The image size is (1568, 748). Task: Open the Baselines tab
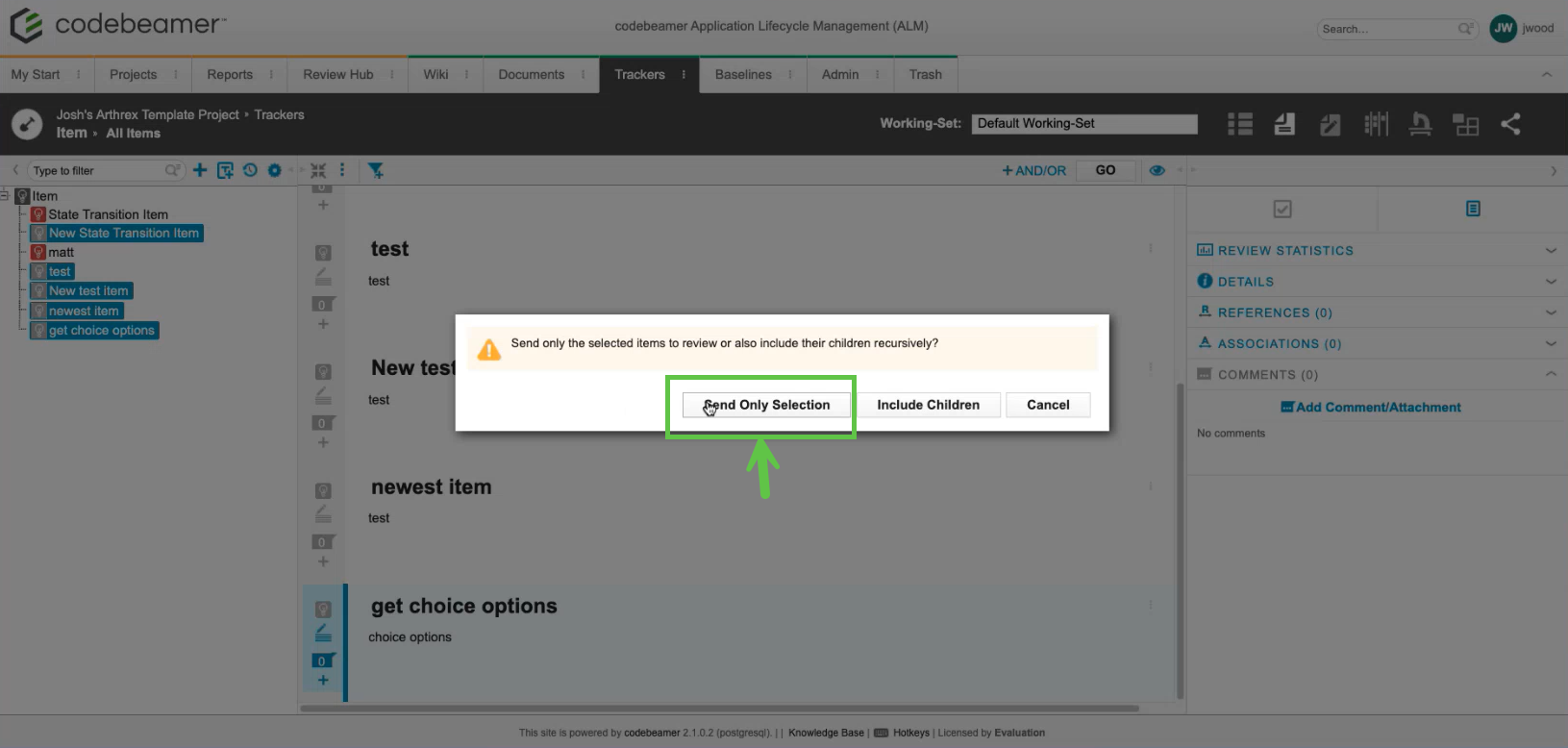coord(742,74)
